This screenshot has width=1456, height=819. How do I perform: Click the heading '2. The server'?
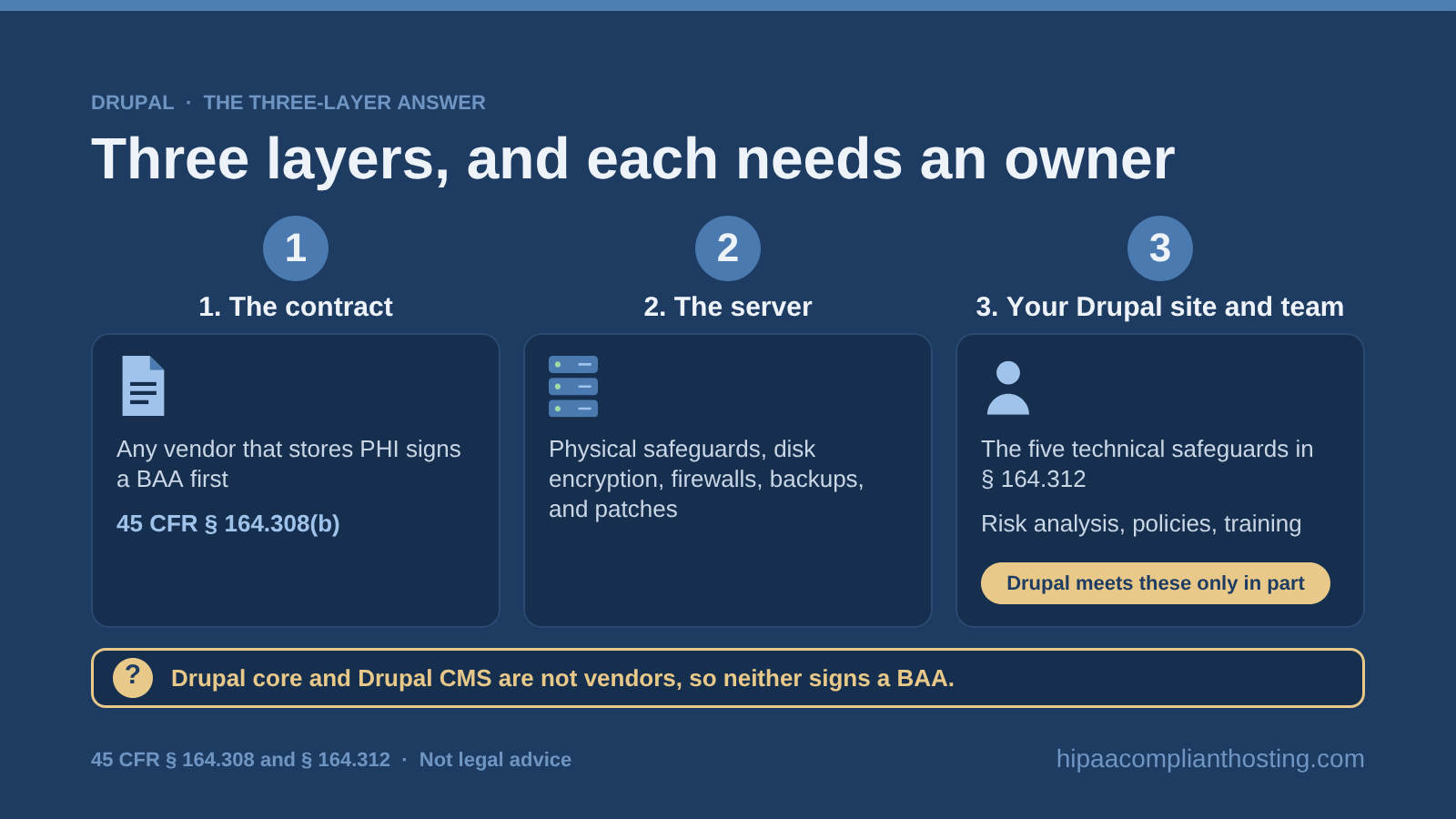coord(728,307)
